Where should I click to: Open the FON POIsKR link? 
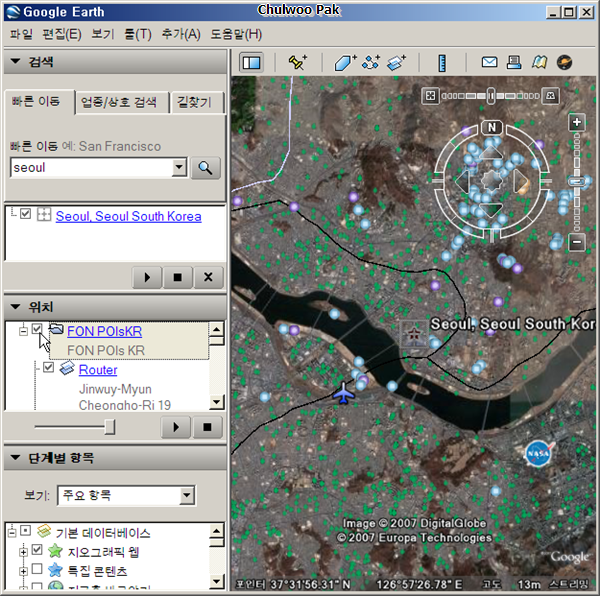[104, 331]
